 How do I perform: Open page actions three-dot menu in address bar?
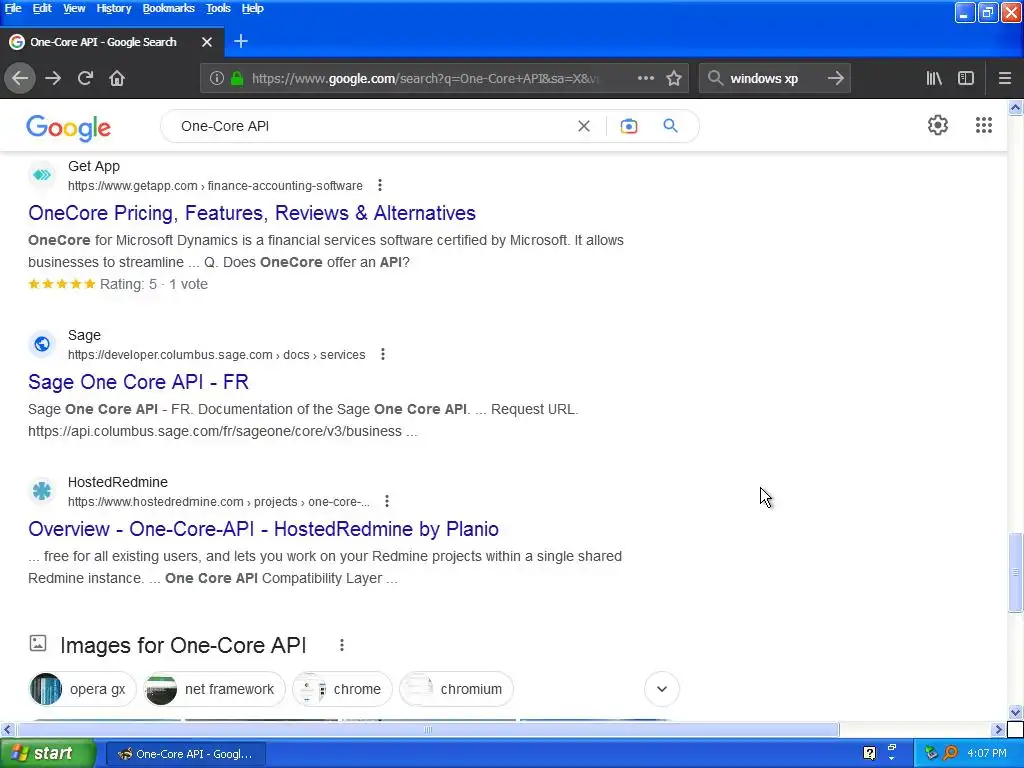[x=645, y=78]
